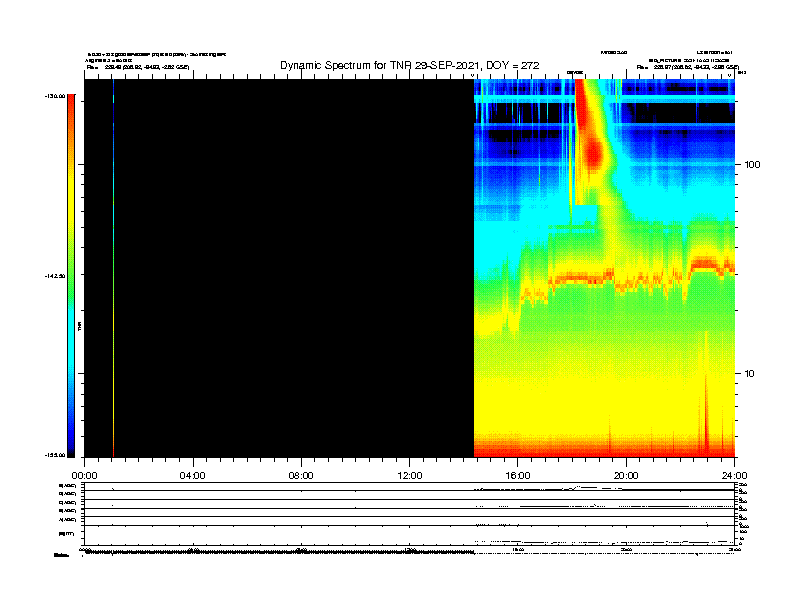Screen dimensions: 792x612
Task: Click the -130.00 colorbar maximum label
Action: point(55,96)
